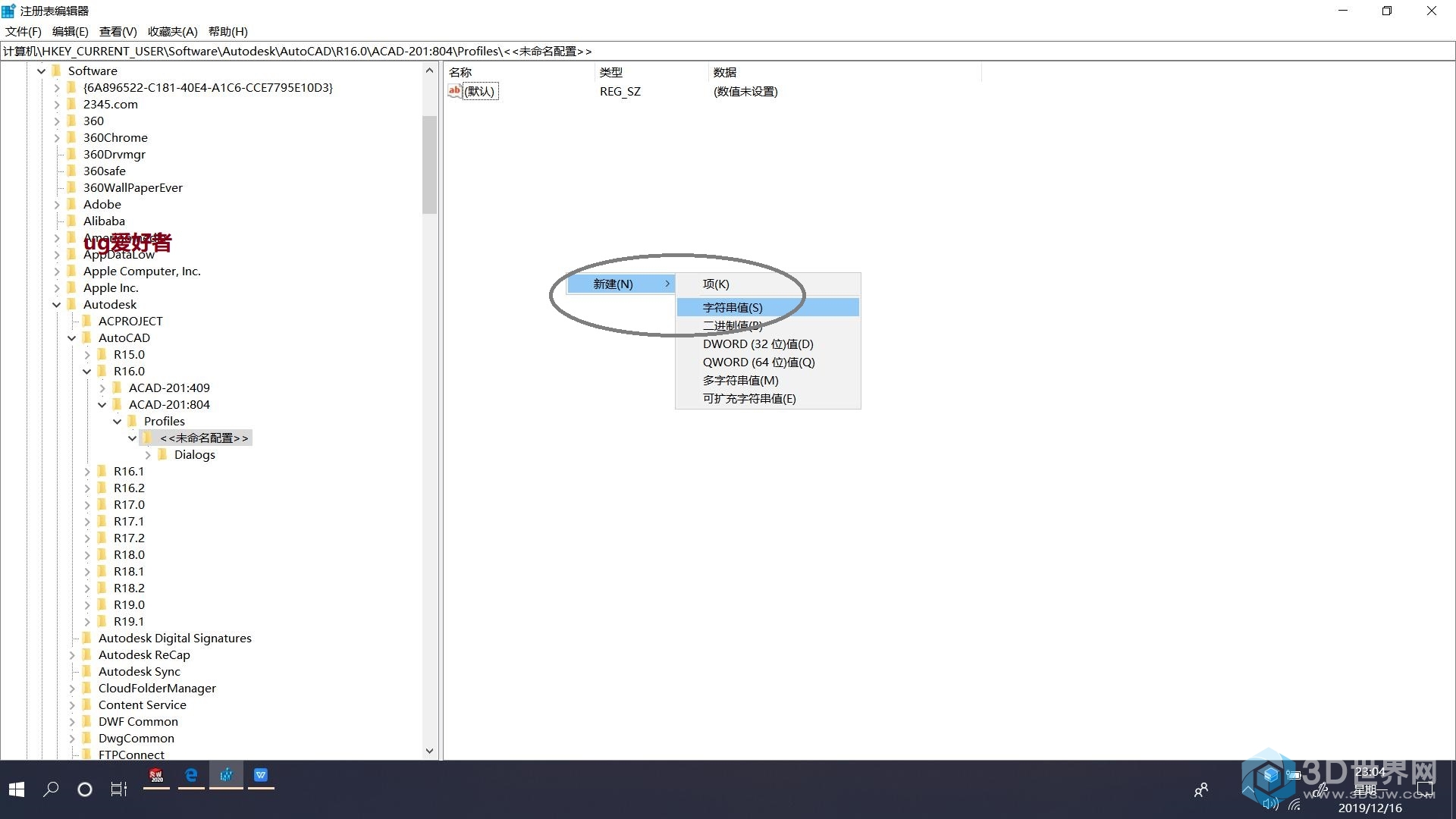Click the R17.0 folder icon
The image size is (1456, 819).
(x=102, y=504)
